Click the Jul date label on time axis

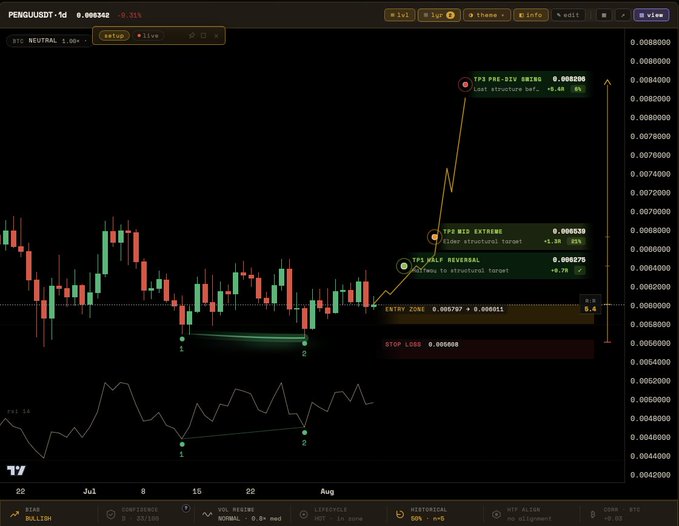pos(89,491)
